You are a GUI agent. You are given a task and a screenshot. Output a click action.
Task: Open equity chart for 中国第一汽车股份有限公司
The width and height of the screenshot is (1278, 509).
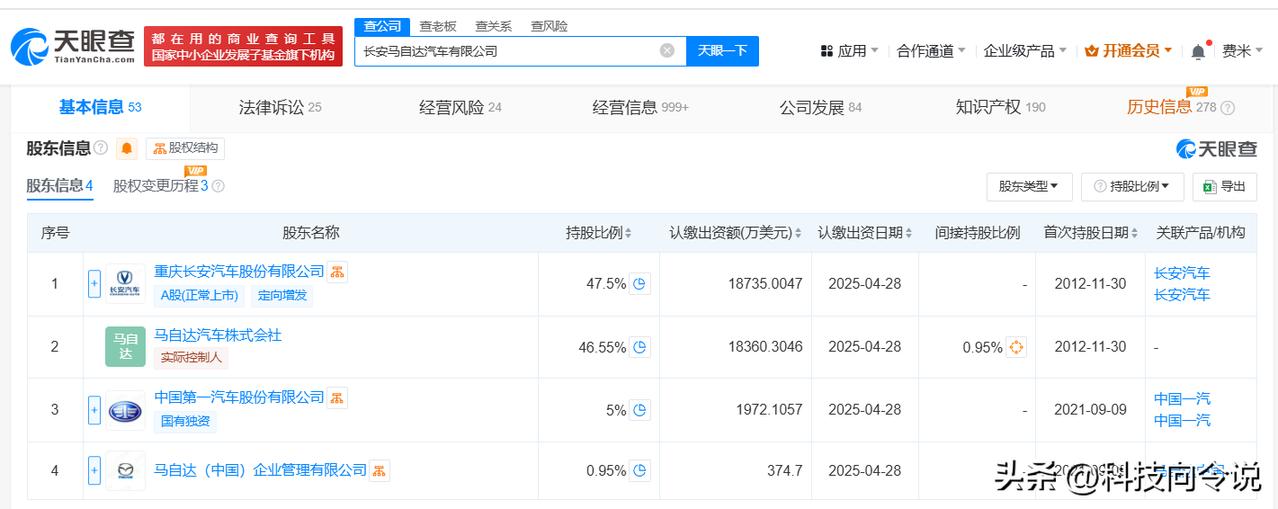338,397
